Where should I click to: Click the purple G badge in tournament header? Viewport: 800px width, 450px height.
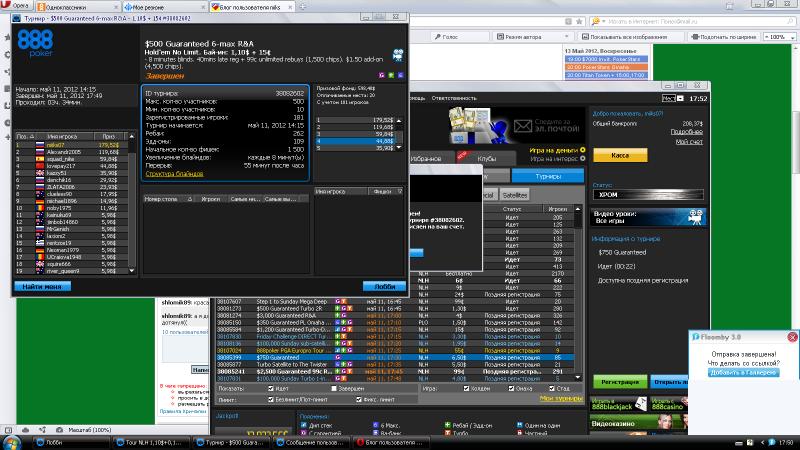(382, 75)
